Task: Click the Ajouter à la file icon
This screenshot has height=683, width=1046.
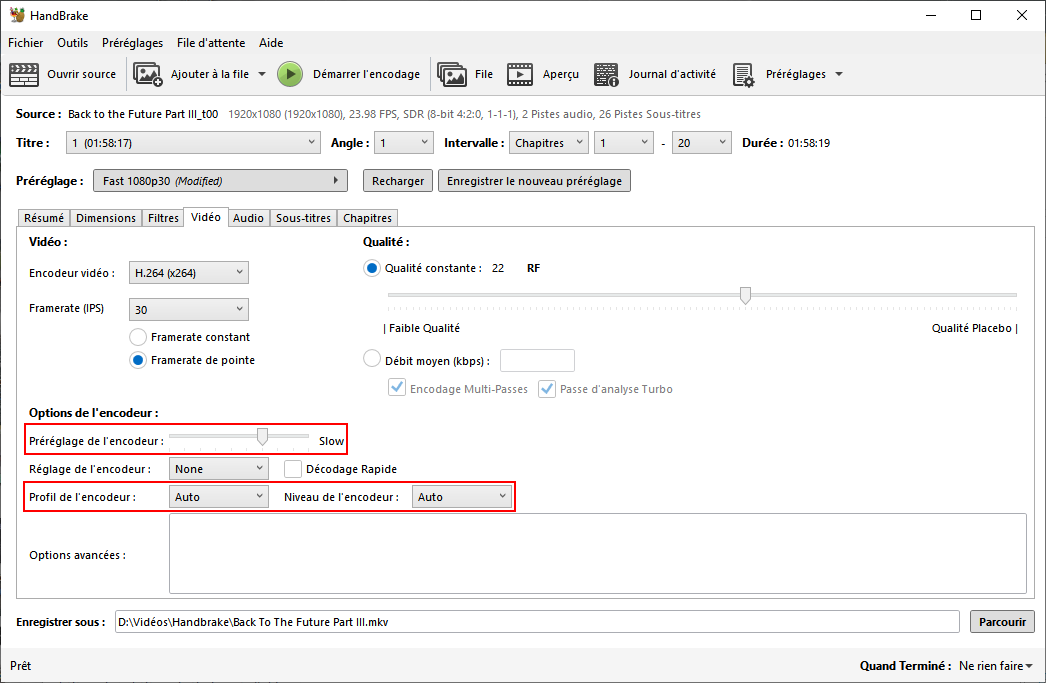Action: [148, 74]
